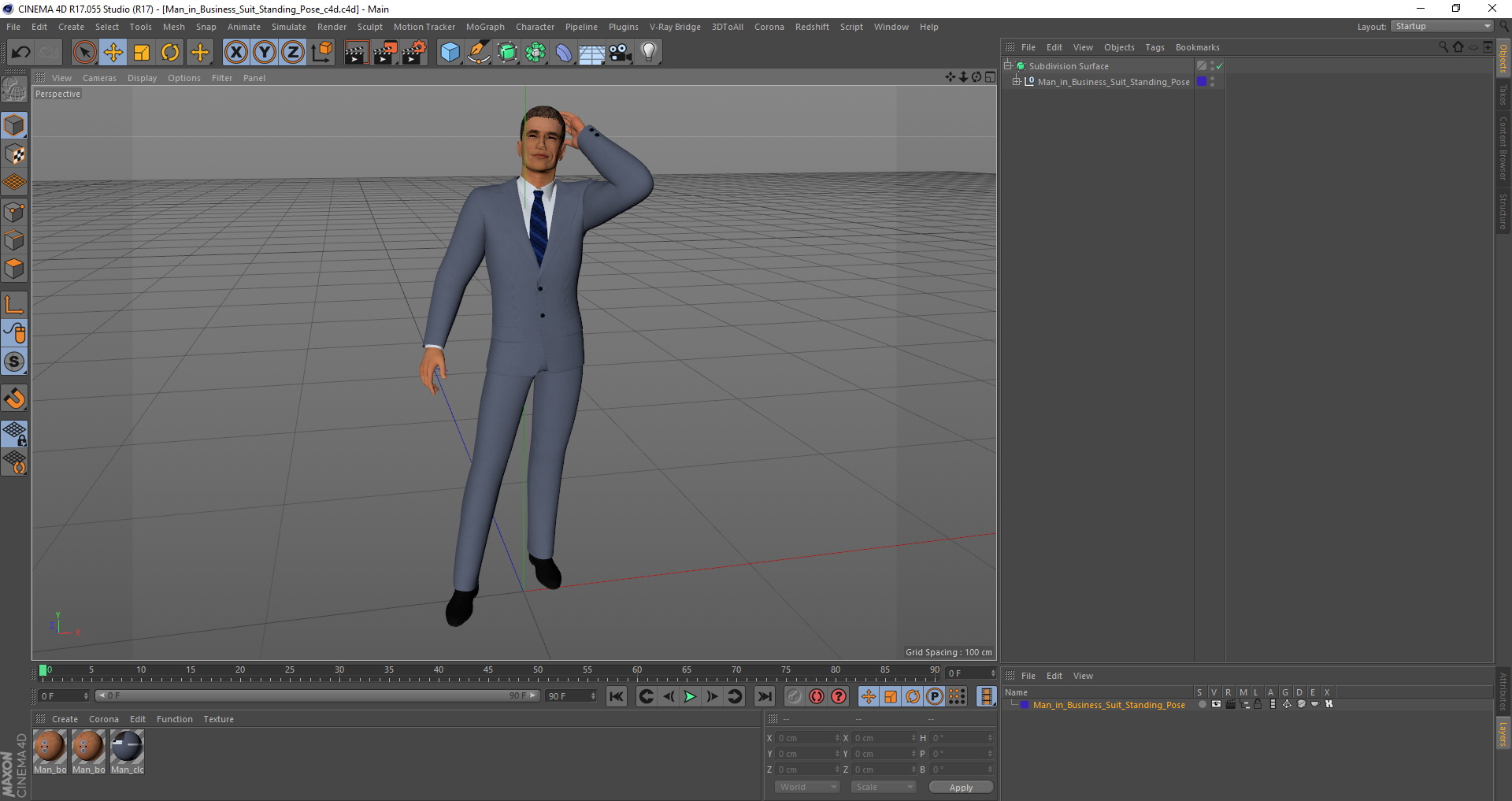This screenshot has height=801, width=1512.
Task: Open the World coordinate dropdown
Action: (x=807, y=787)
